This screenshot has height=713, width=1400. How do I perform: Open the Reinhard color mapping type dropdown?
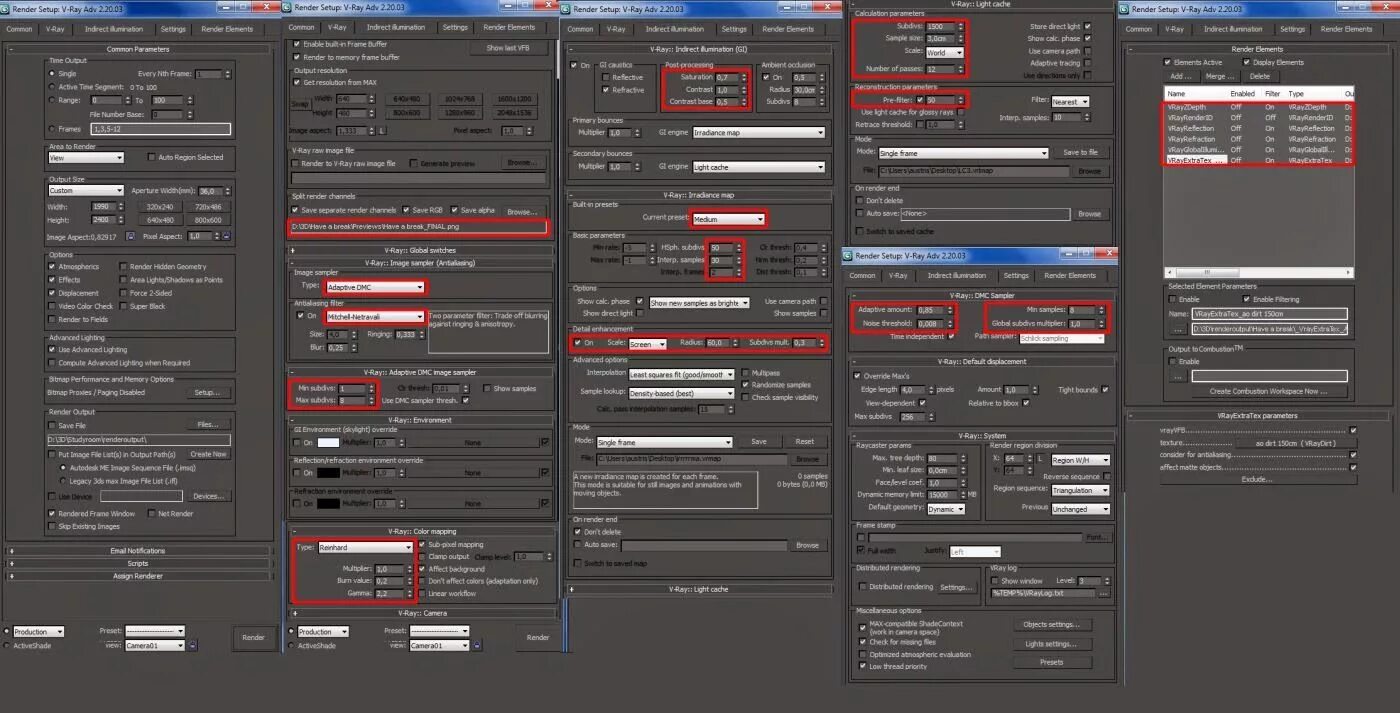click(364, 547)
